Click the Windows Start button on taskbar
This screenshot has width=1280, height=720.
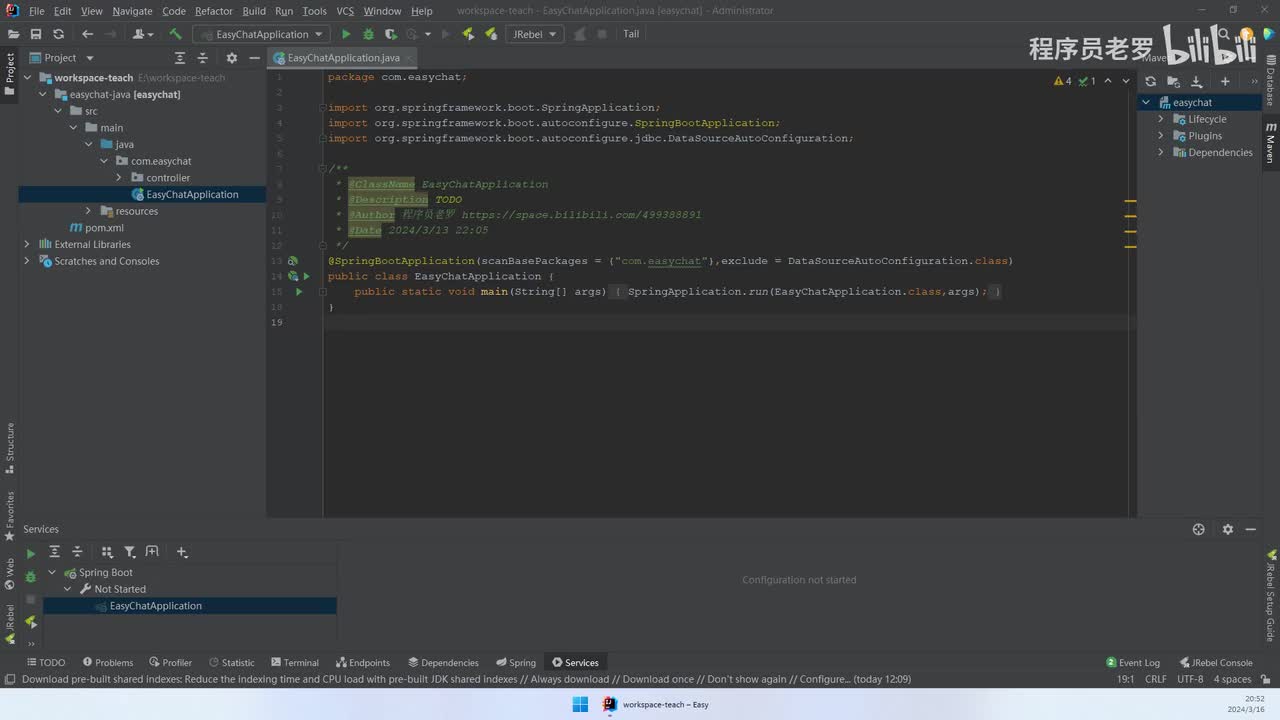(580, 704)
